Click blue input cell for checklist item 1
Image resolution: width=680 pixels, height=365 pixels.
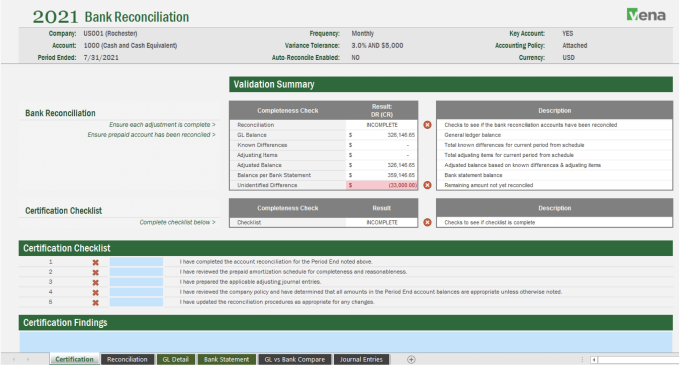(x=136, y=262)
